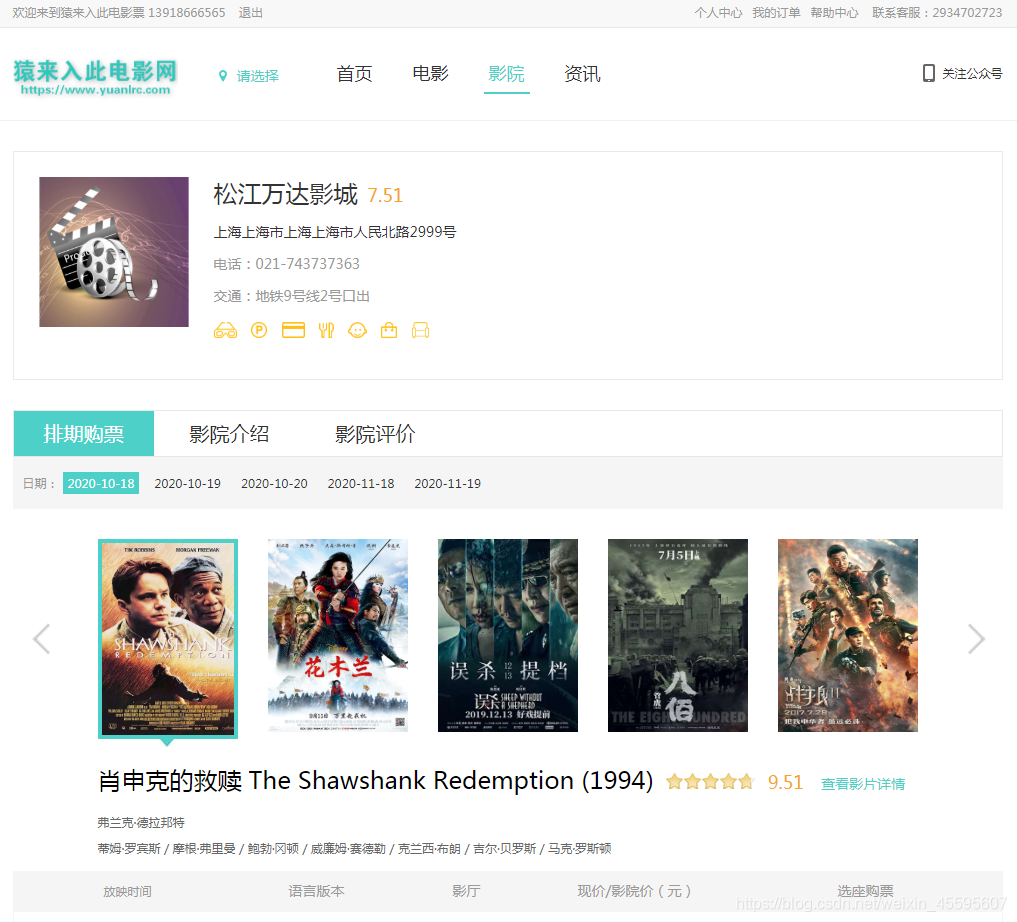Click the location pin icon

[223, 76]
